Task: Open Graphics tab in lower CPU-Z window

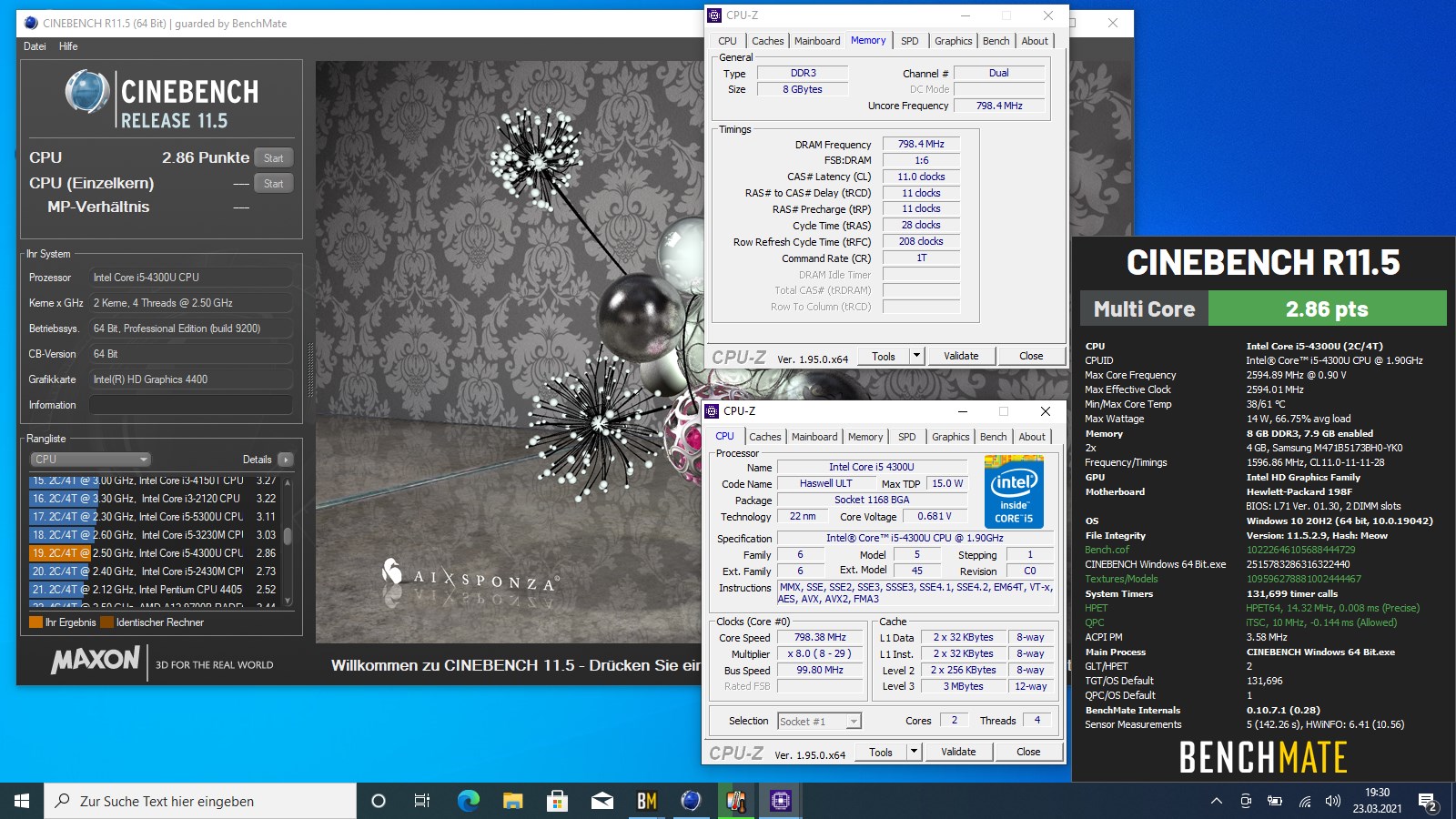Action: [951, 437]
